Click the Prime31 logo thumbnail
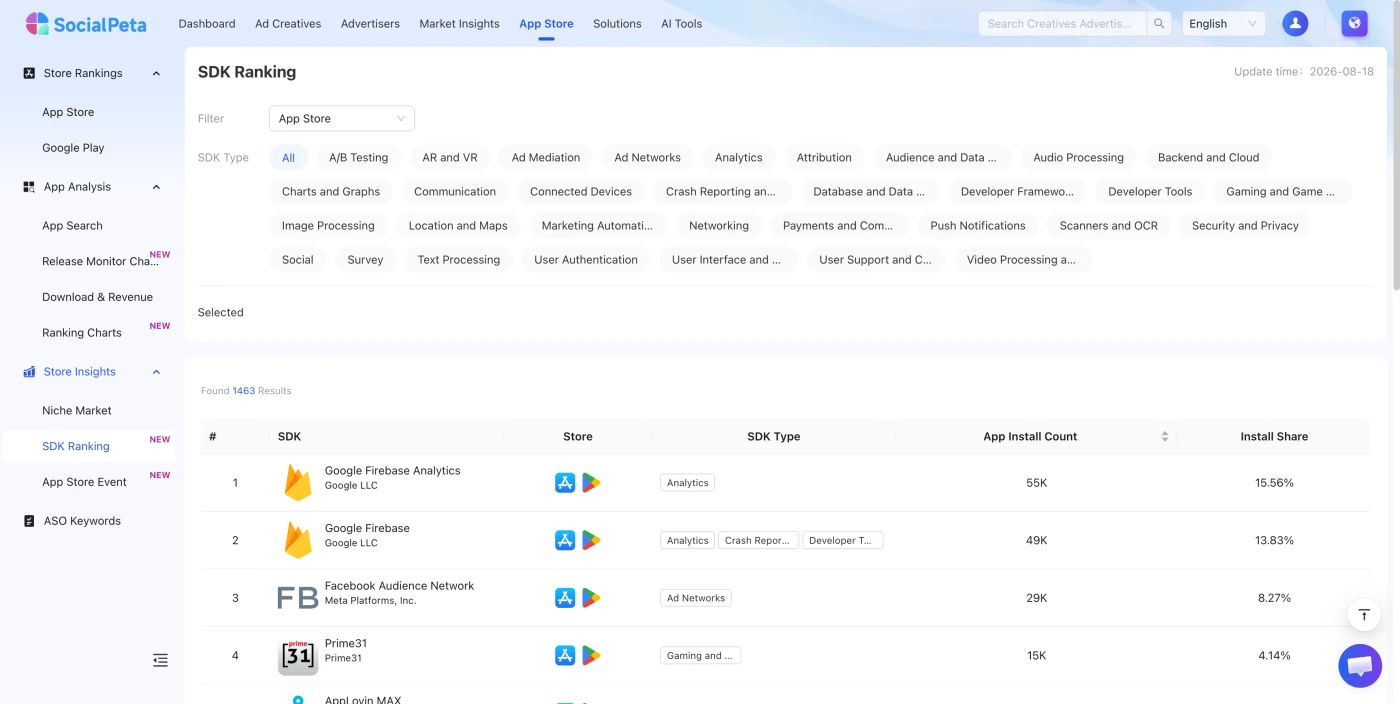This screenshot has width=1400, height=704. point(298,656)
